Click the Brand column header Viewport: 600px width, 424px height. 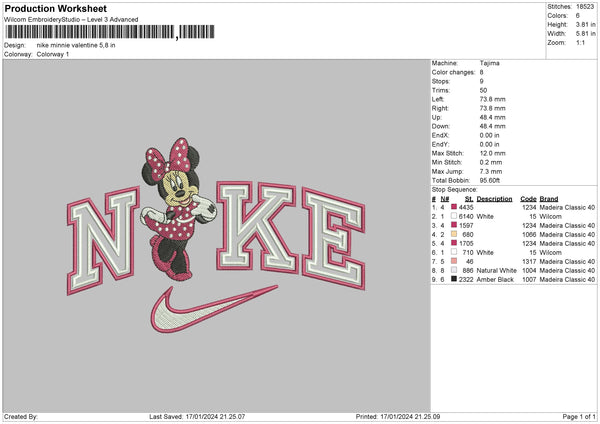[549, 199]
